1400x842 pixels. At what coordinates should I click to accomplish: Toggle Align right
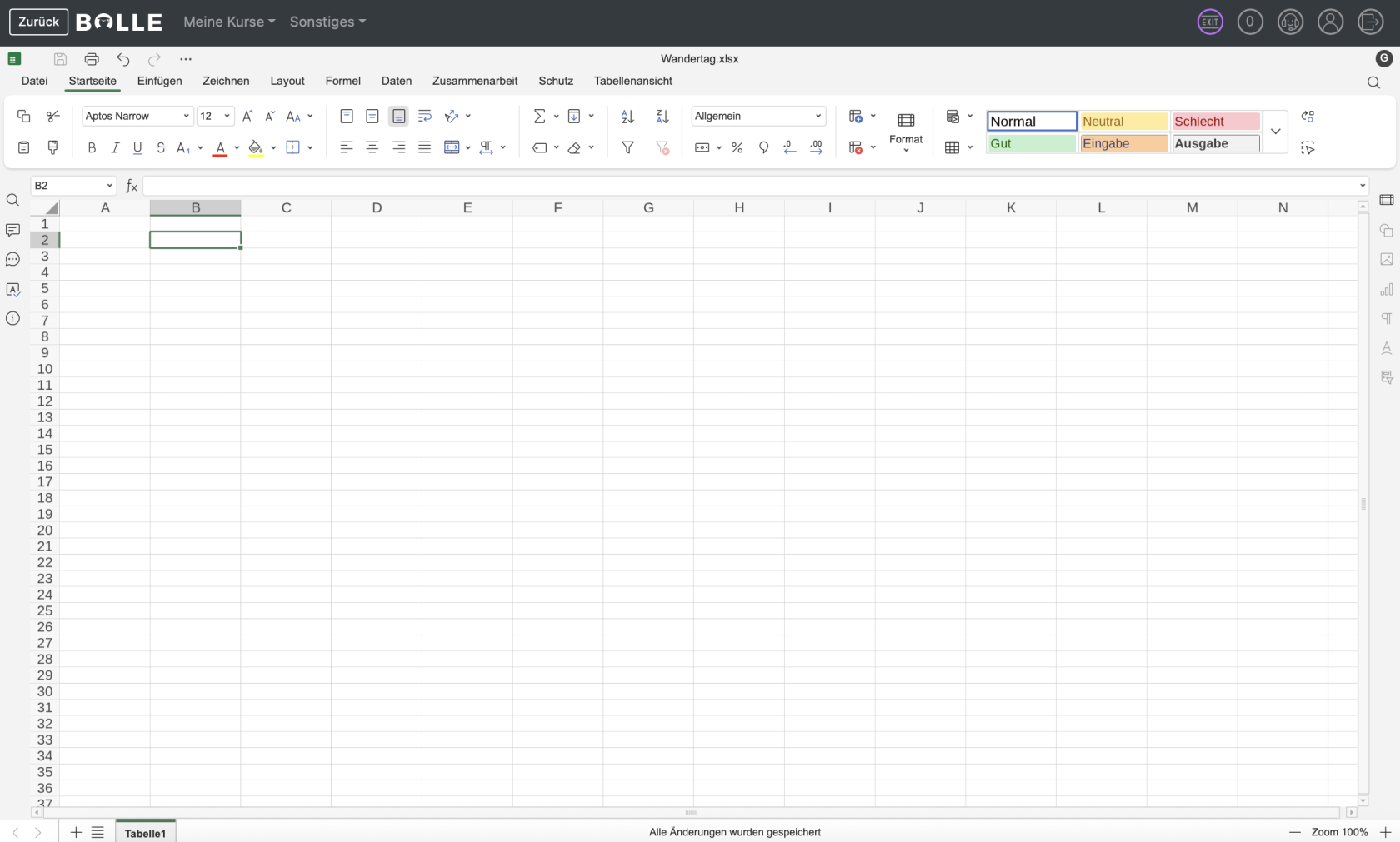(x=398, y=147)
